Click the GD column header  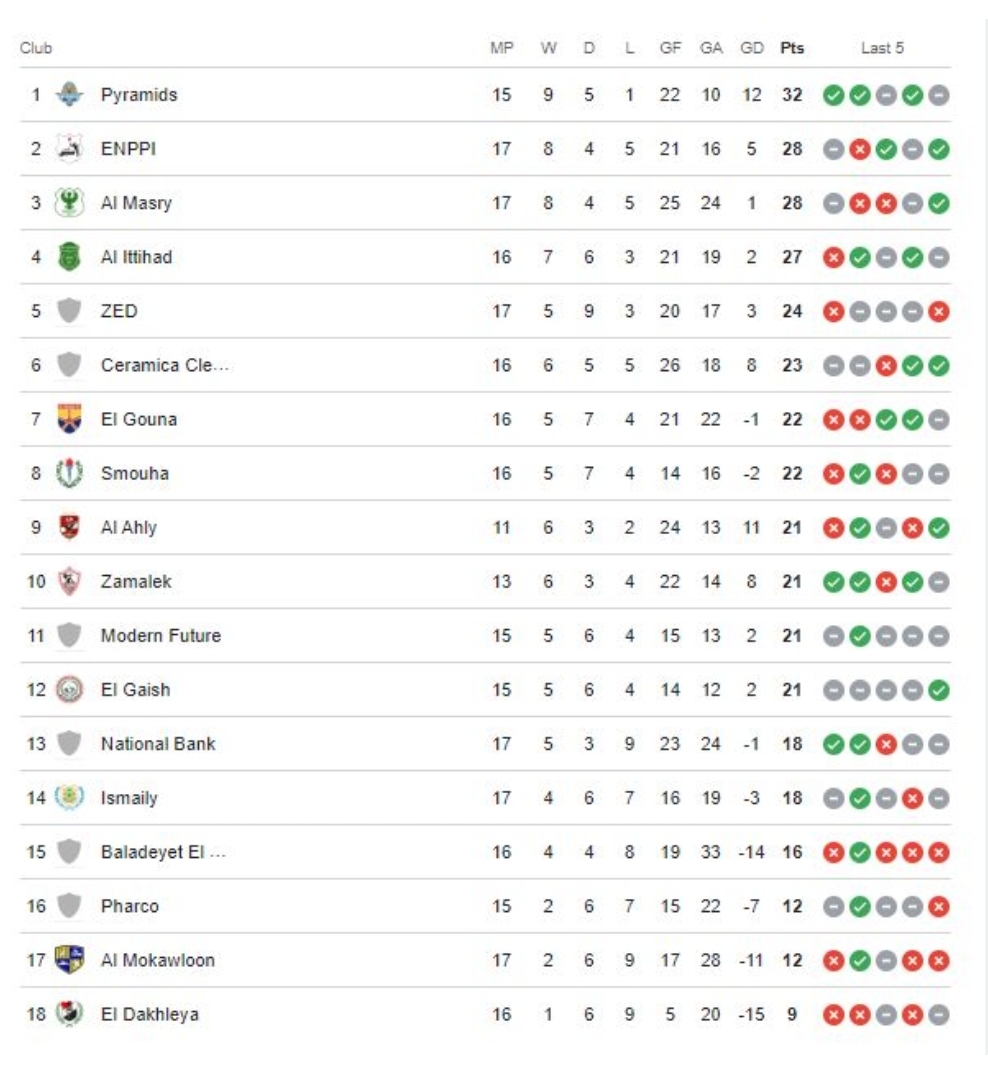click(x=752, y=48)
